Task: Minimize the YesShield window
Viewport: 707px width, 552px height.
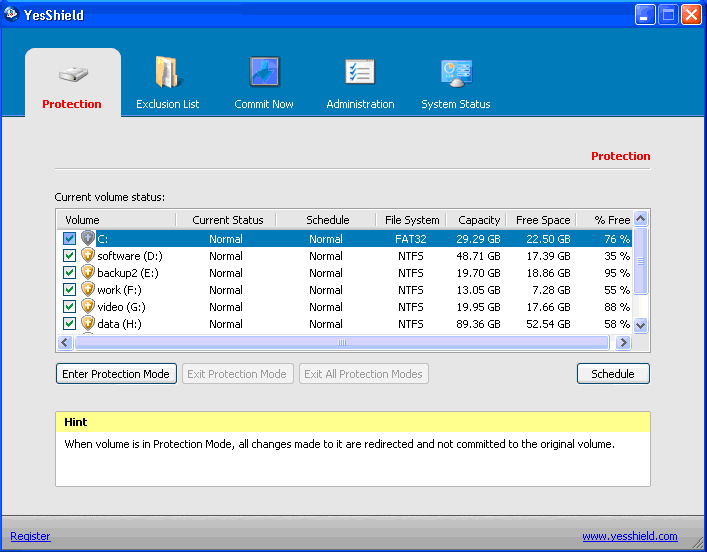Action: (645, 15)
